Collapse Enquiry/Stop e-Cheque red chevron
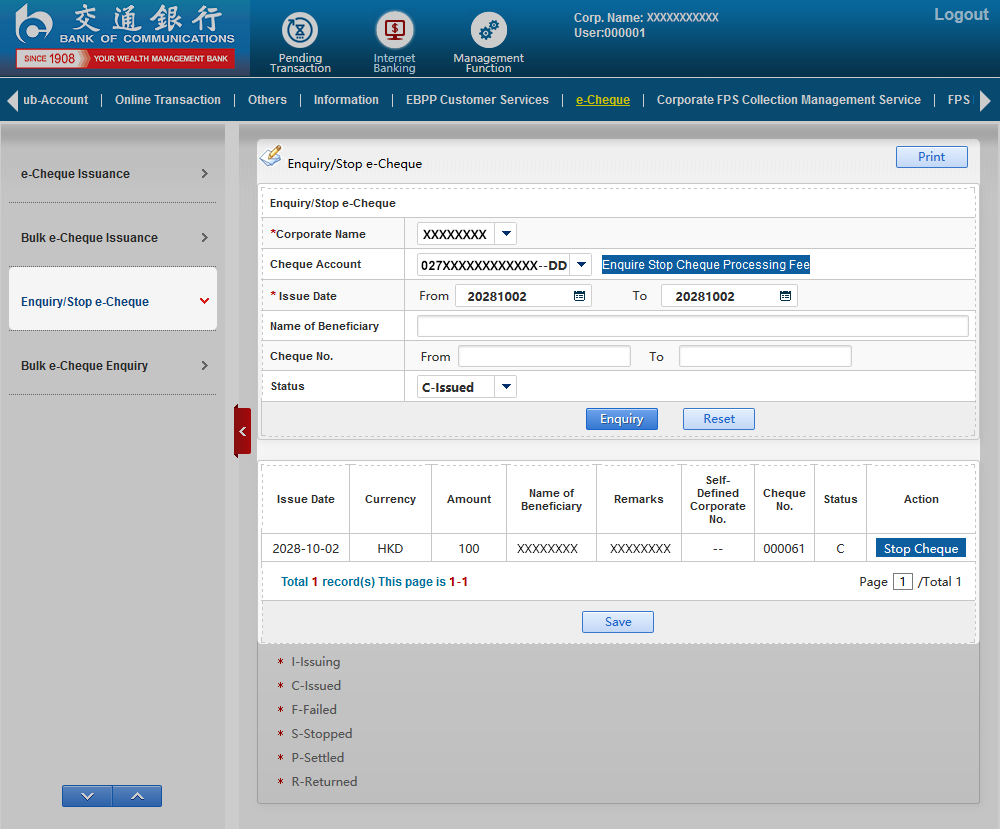This screenshot has height=829, width=1000. pos(205,301)
